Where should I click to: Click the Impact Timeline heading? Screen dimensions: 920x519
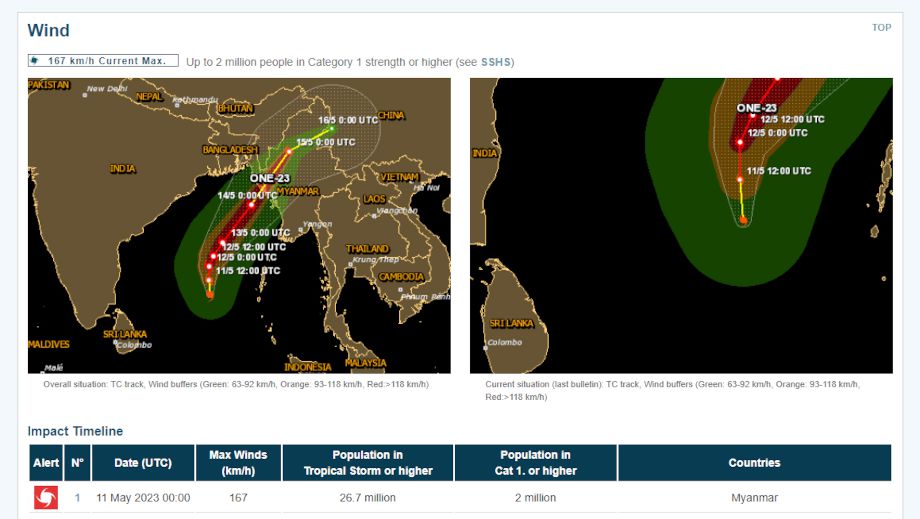click(x=75, y=431)
